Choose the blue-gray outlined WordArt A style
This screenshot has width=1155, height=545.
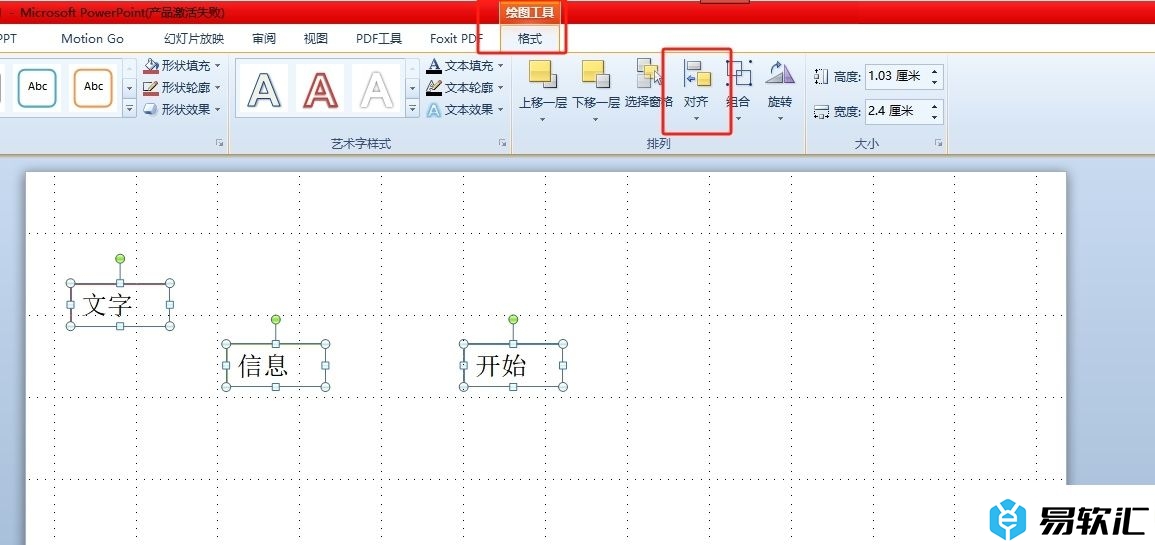pyautogui.click(x=263, y=90)
